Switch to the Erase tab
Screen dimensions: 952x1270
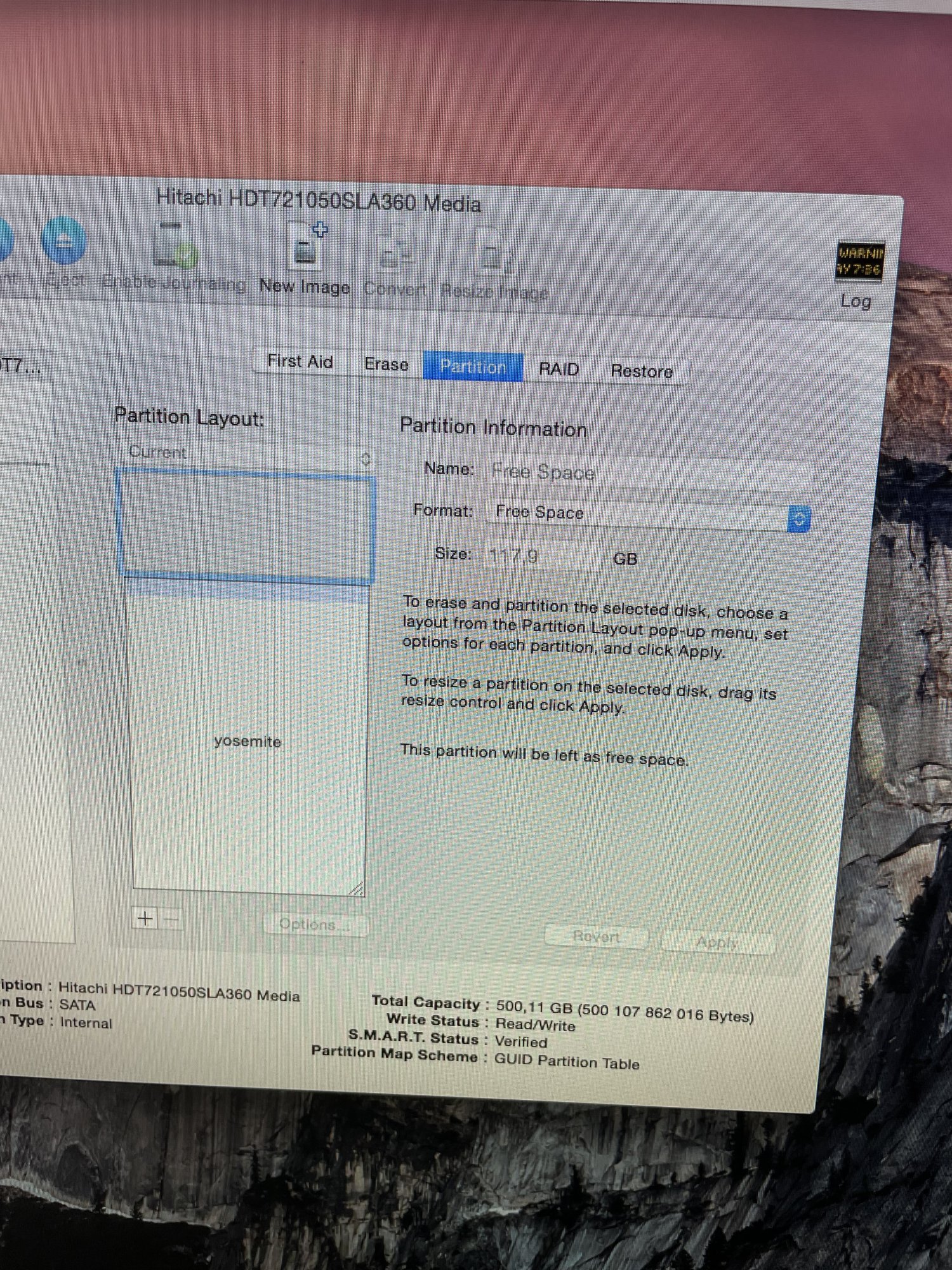386,364
